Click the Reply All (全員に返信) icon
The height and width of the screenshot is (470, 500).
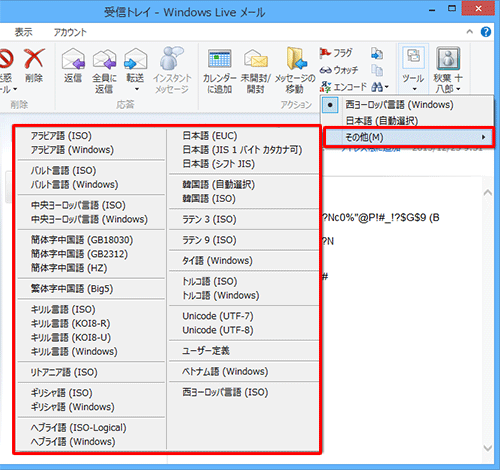click(104, 59)
